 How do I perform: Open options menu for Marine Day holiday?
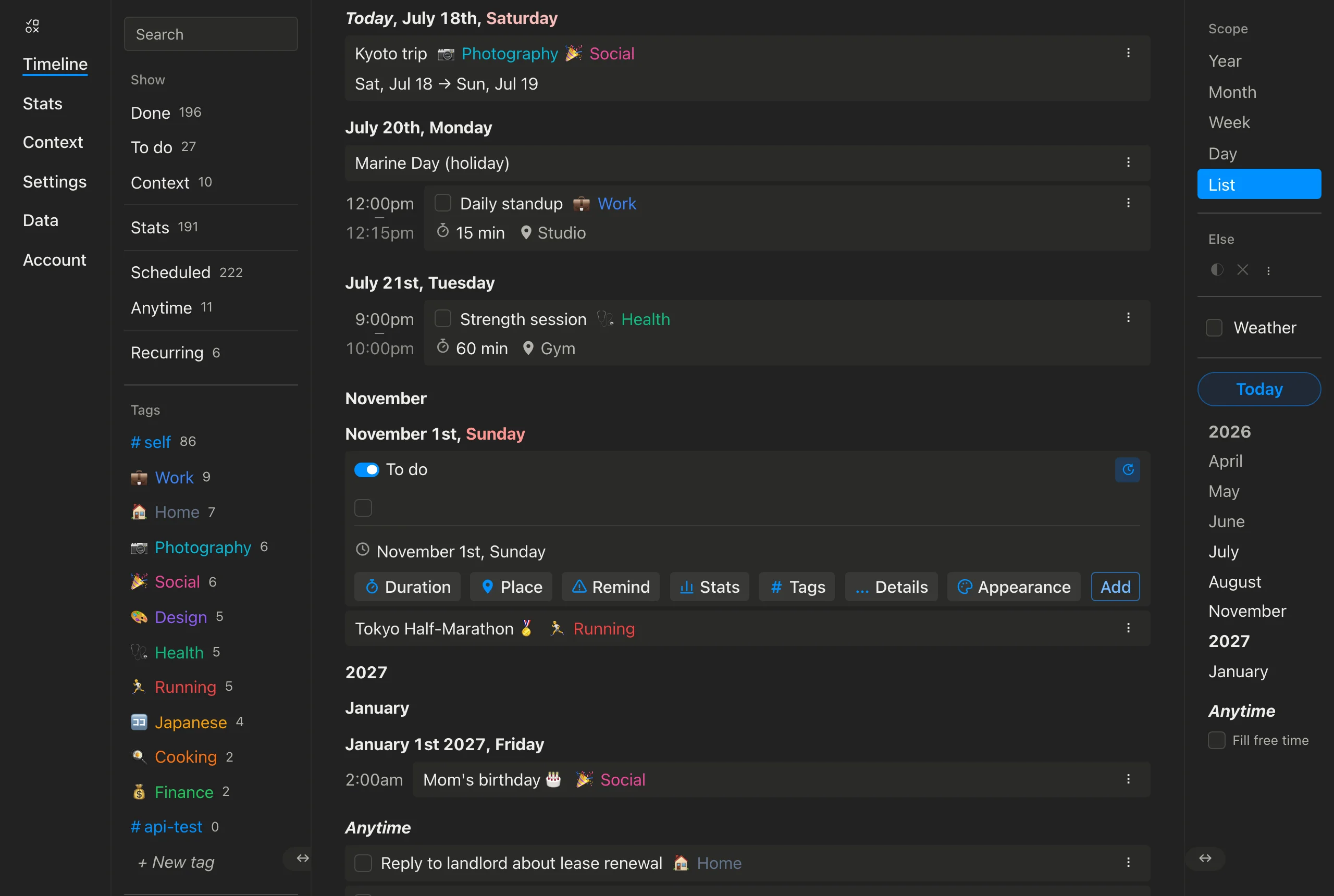1128,163
